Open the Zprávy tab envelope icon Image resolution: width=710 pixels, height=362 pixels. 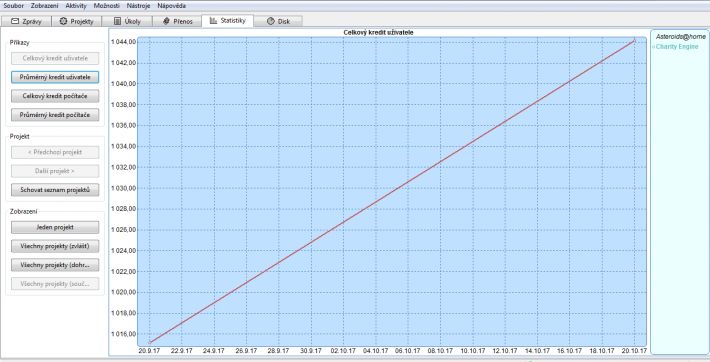(15, 21)
